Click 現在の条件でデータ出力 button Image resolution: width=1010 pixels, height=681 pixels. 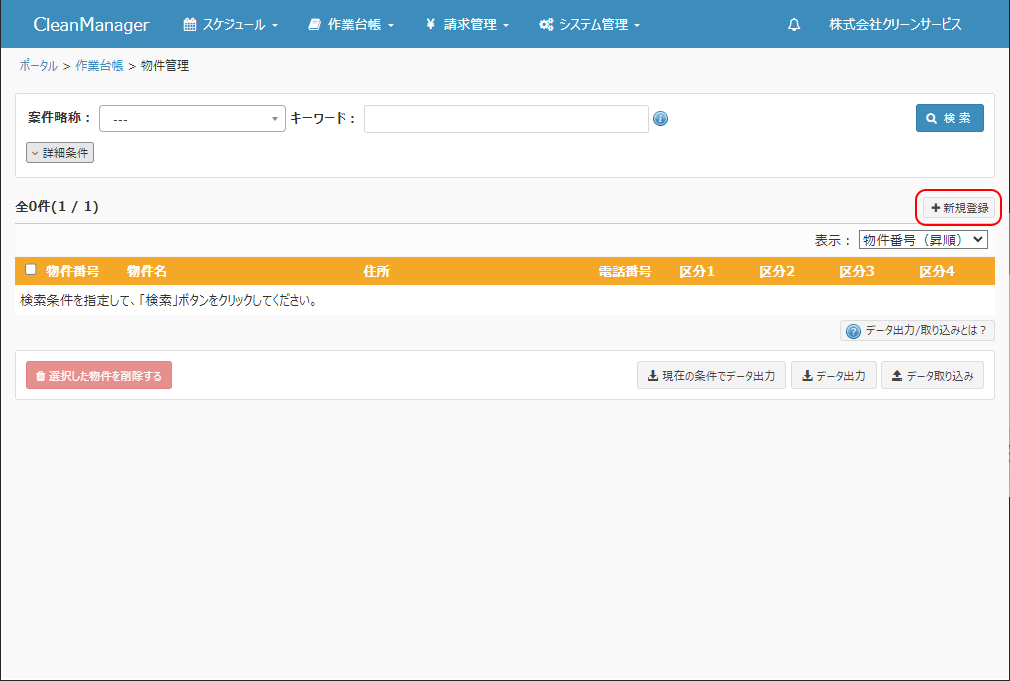pyautogui.click(x=711, y=376)
